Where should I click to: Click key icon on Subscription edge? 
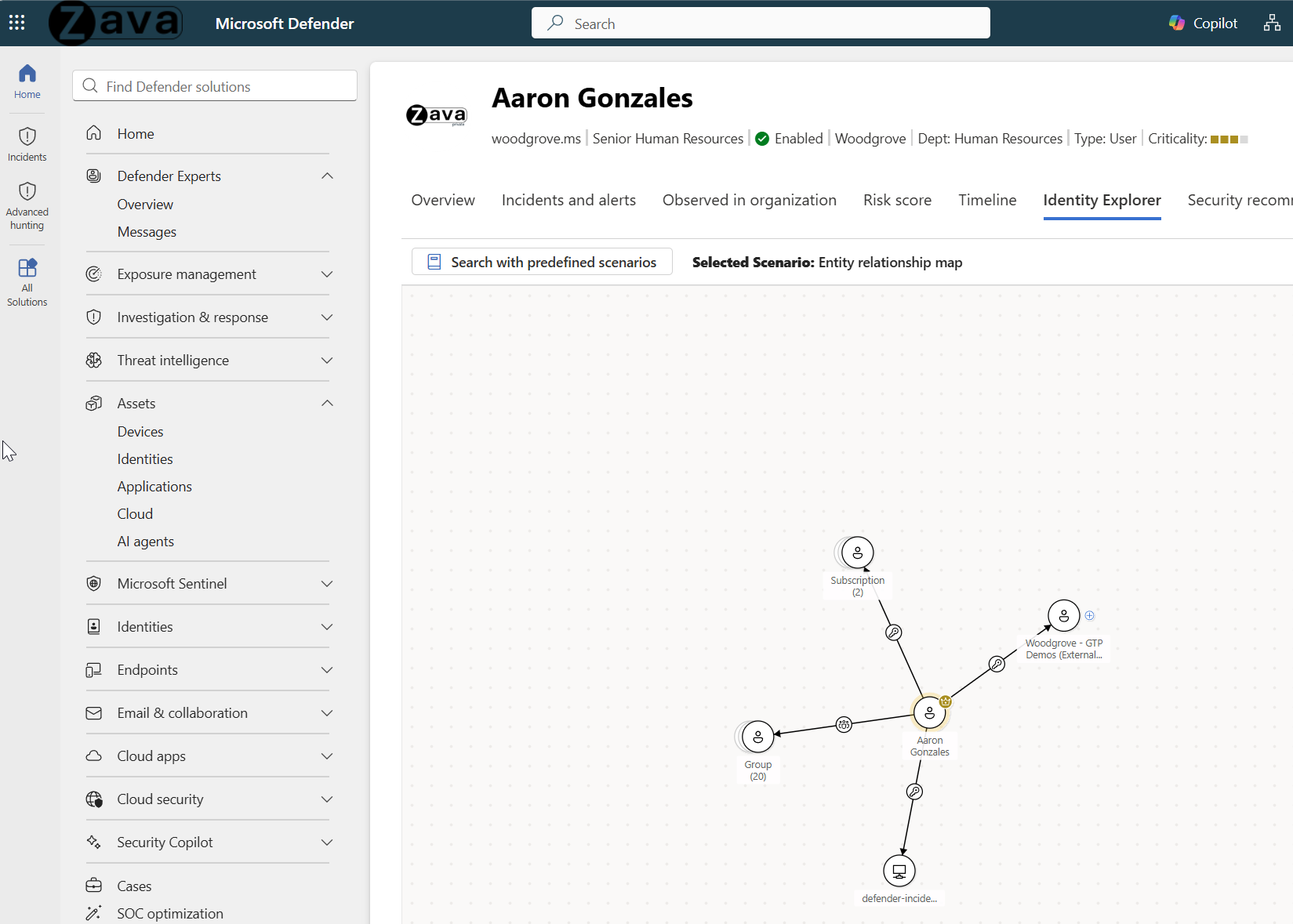(x=894, y=632)
